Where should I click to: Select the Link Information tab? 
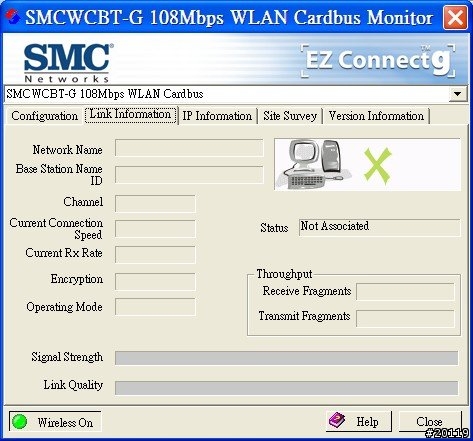[x=130, y=115]
